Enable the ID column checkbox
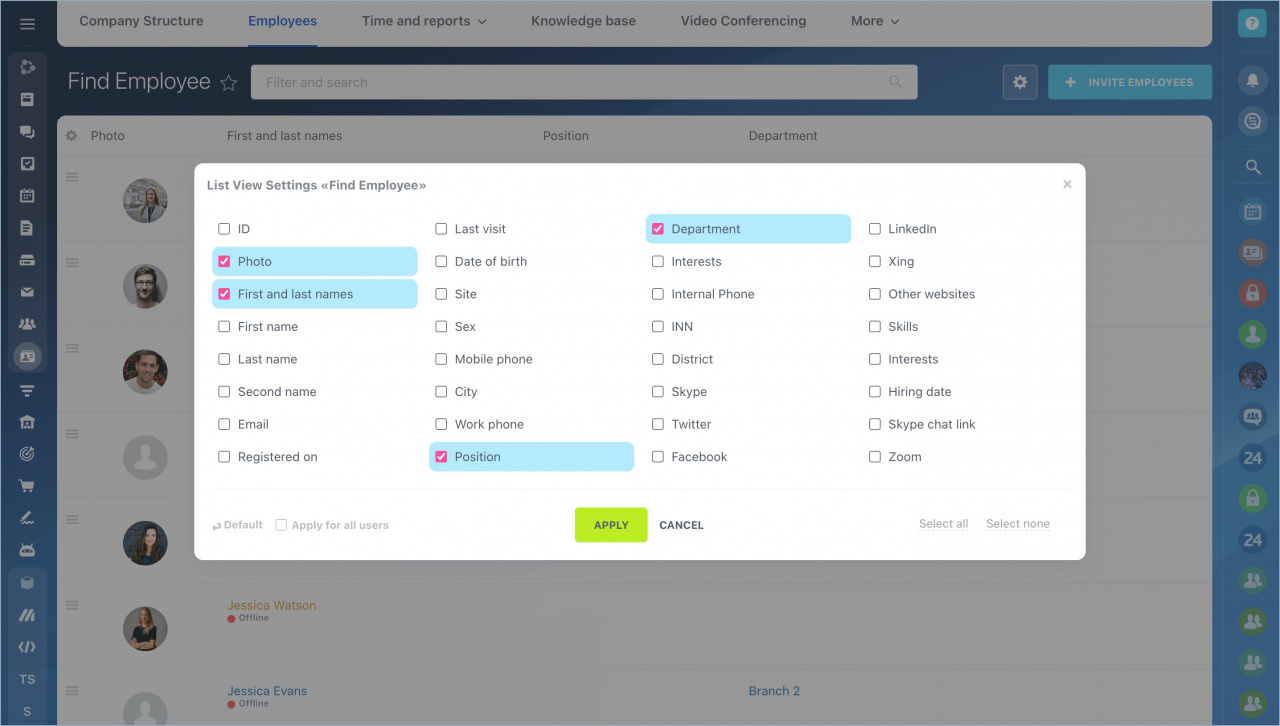The image size is (1280, 726). click(x=224, y=229)
